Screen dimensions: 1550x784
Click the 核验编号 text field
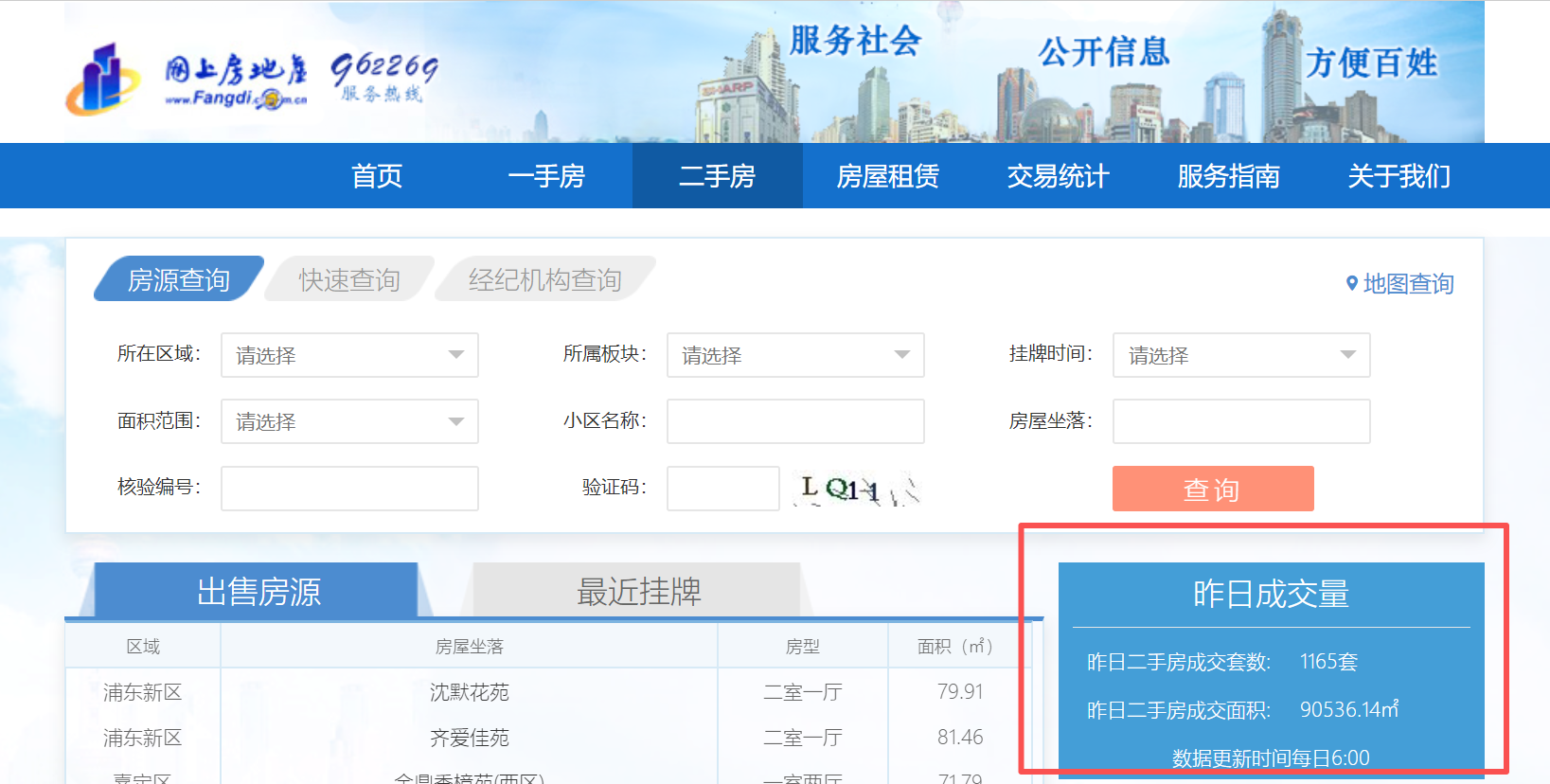tap(349, 489)
